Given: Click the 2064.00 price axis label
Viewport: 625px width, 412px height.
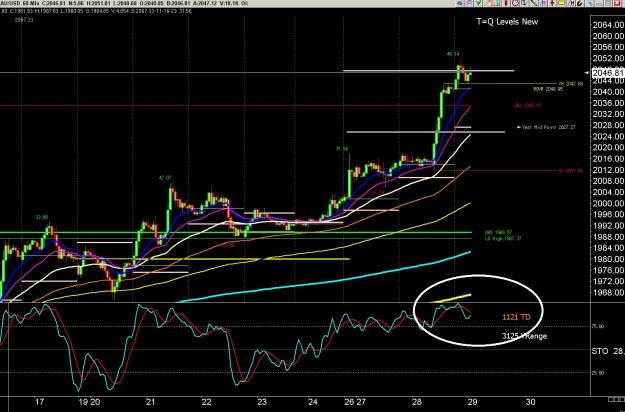Looking at the screenshot, I should (x=608, y=25).
